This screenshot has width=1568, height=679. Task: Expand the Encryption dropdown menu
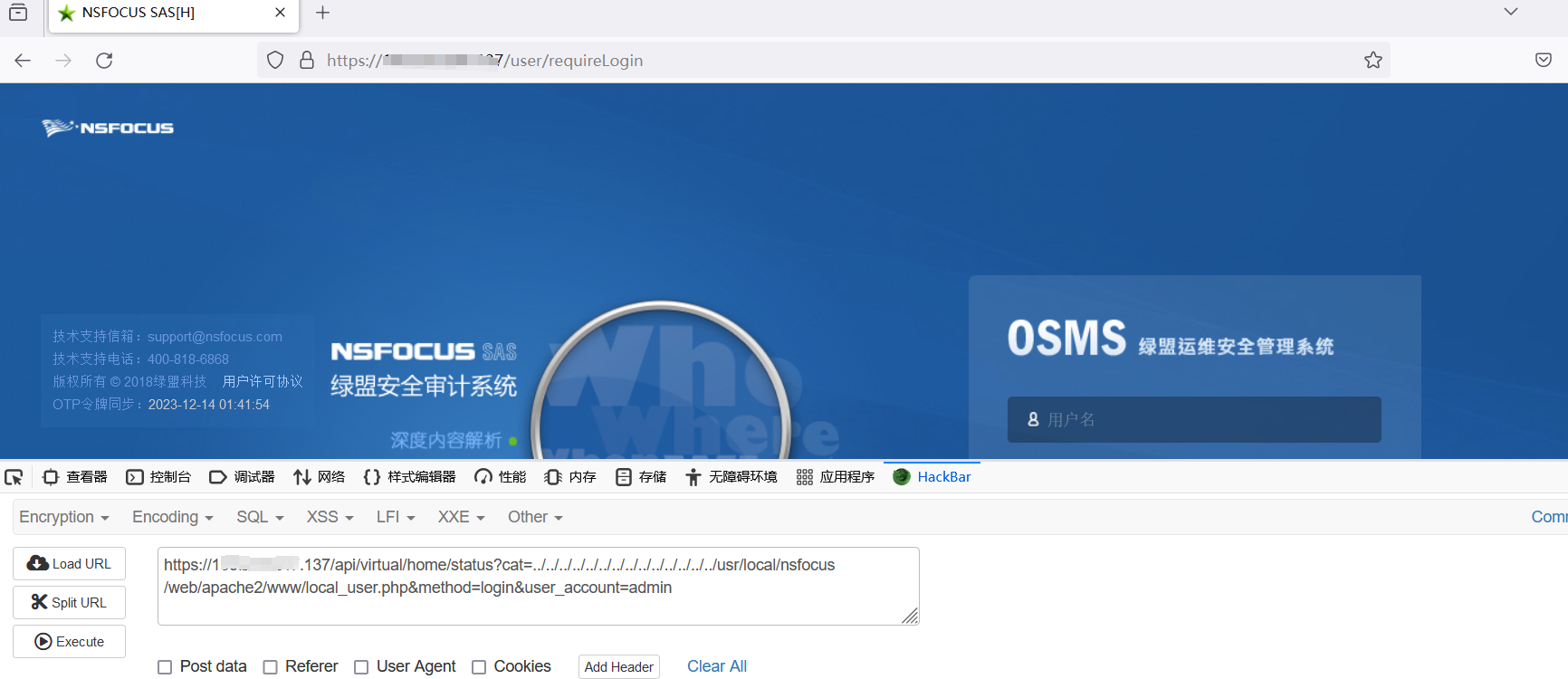64,517
